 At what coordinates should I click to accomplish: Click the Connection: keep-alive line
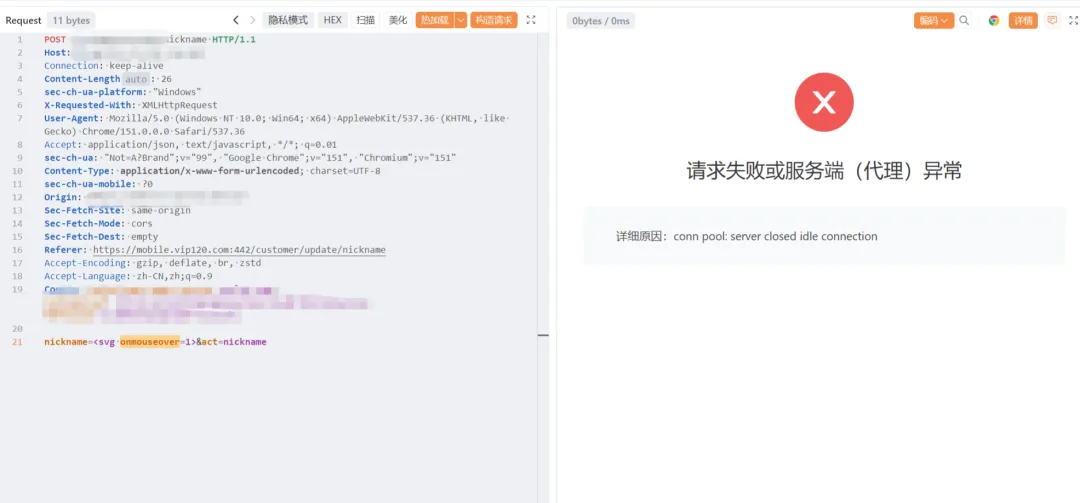pyautogui.click(x=104, y=65)
